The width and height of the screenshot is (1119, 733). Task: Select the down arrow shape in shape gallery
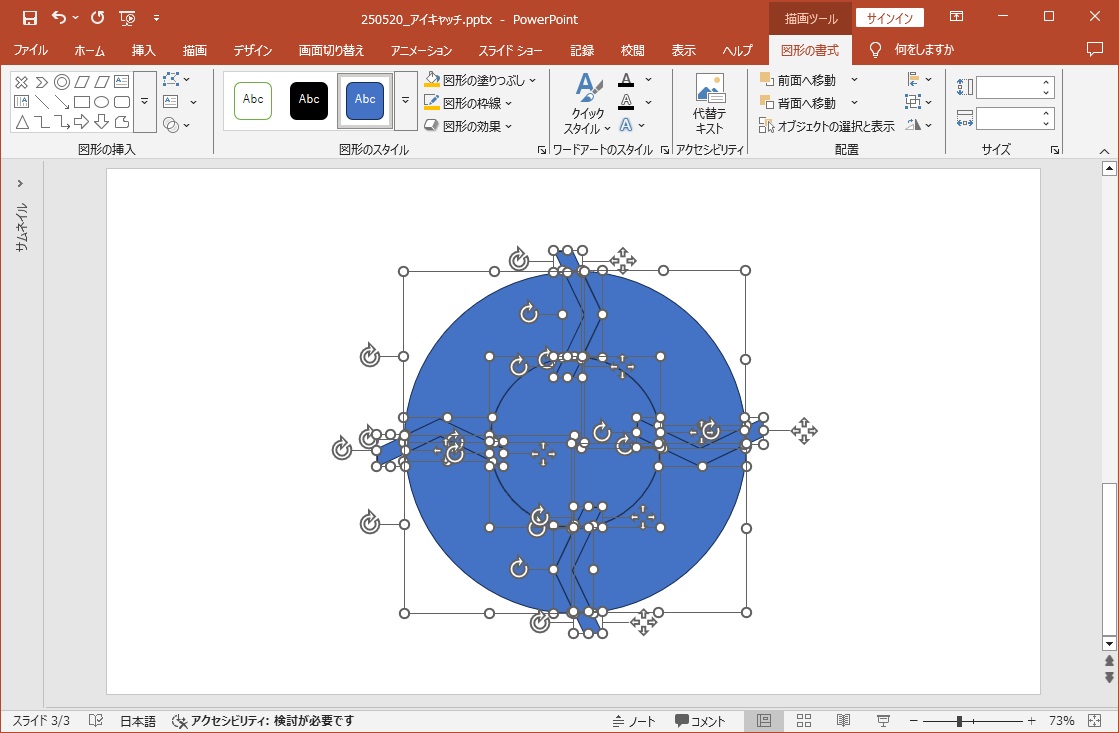click(101, 122)
